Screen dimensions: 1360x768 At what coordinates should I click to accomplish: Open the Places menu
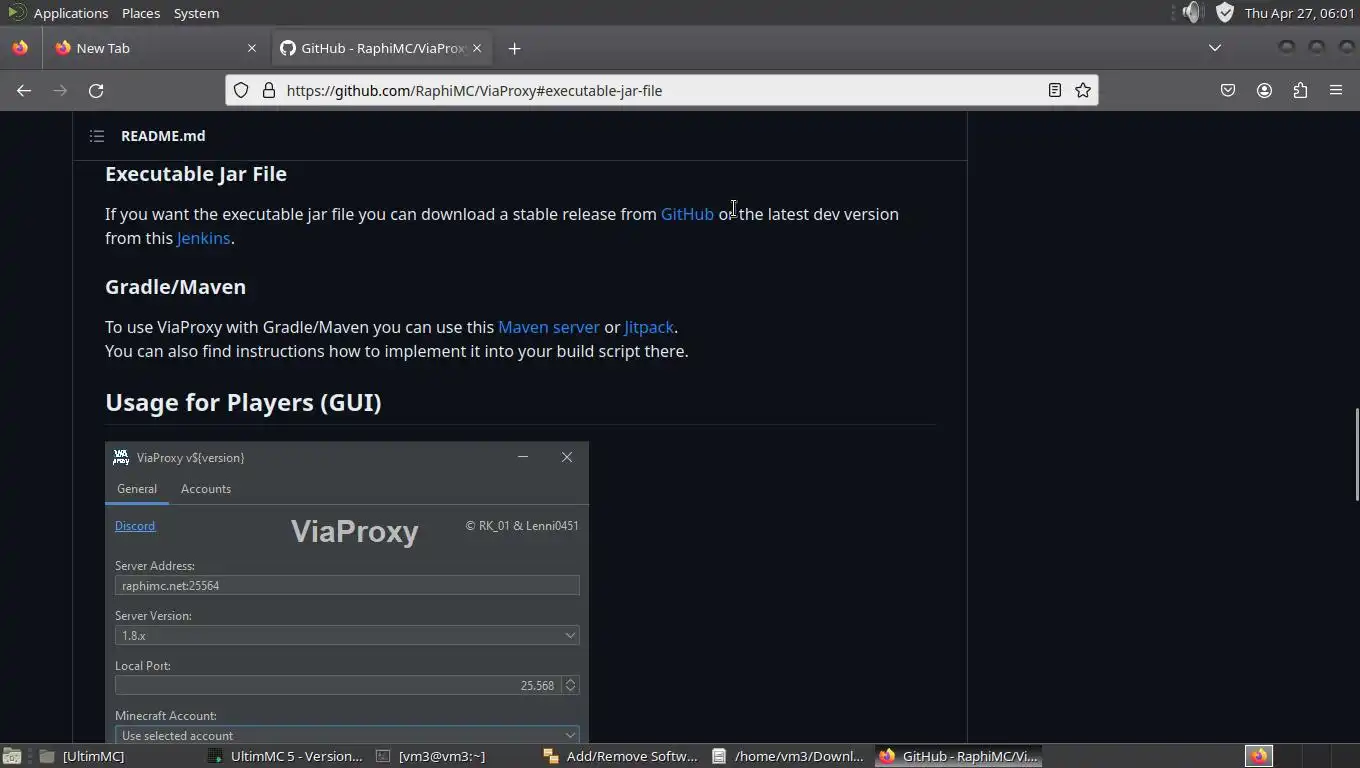[141, 13]
